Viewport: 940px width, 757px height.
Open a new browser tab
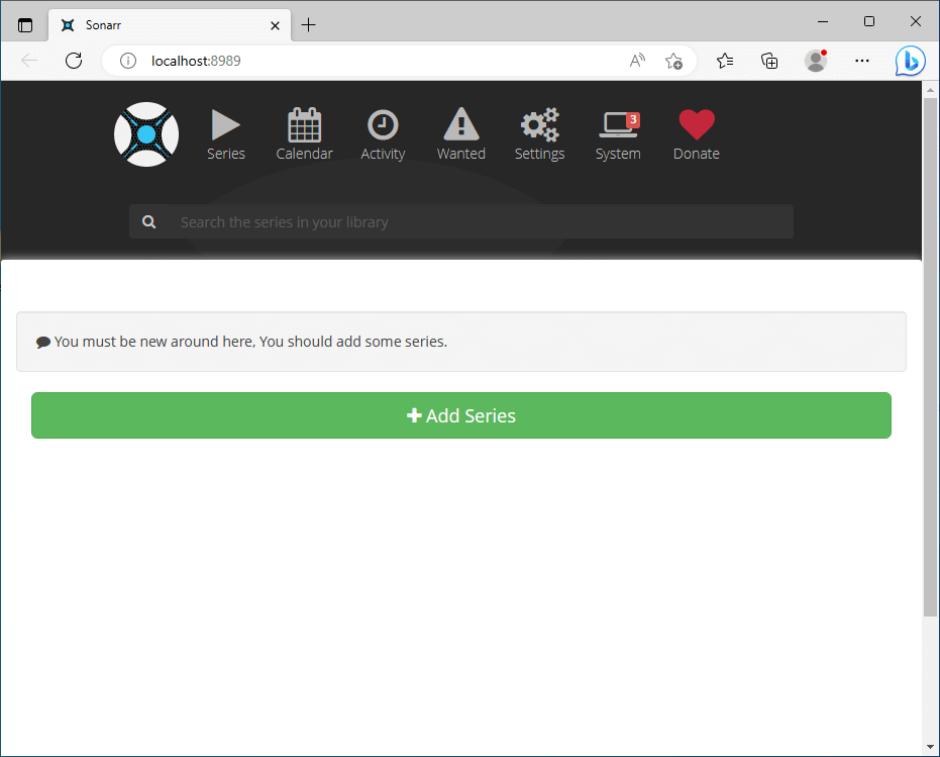click(x=308, y=25)
